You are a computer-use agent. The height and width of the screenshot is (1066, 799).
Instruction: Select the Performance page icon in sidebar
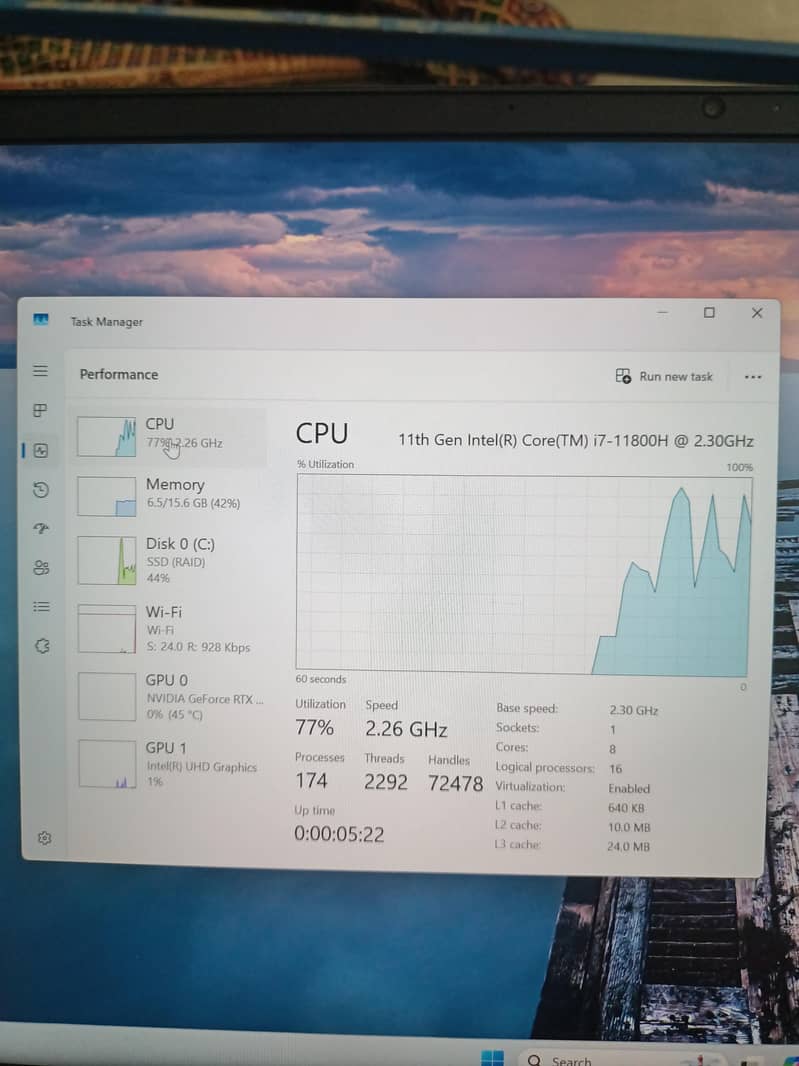tap(41, 450)
